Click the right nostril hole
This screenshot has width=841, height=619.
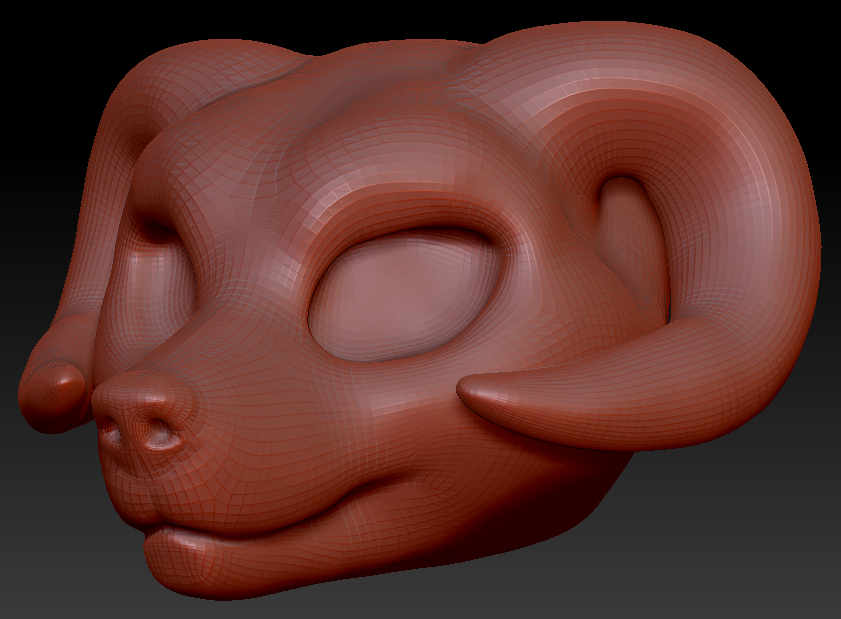click(158, 437)
